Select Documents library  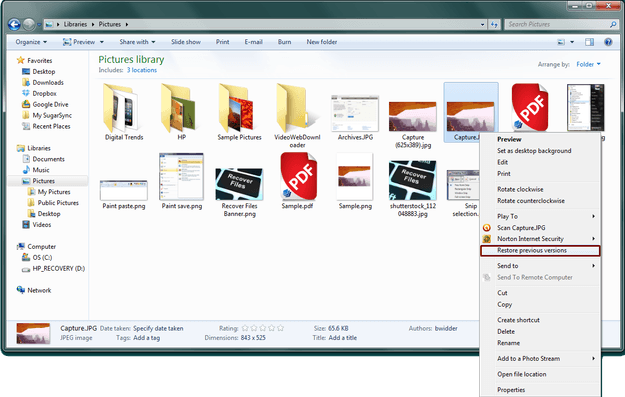[x=43, y=159]
